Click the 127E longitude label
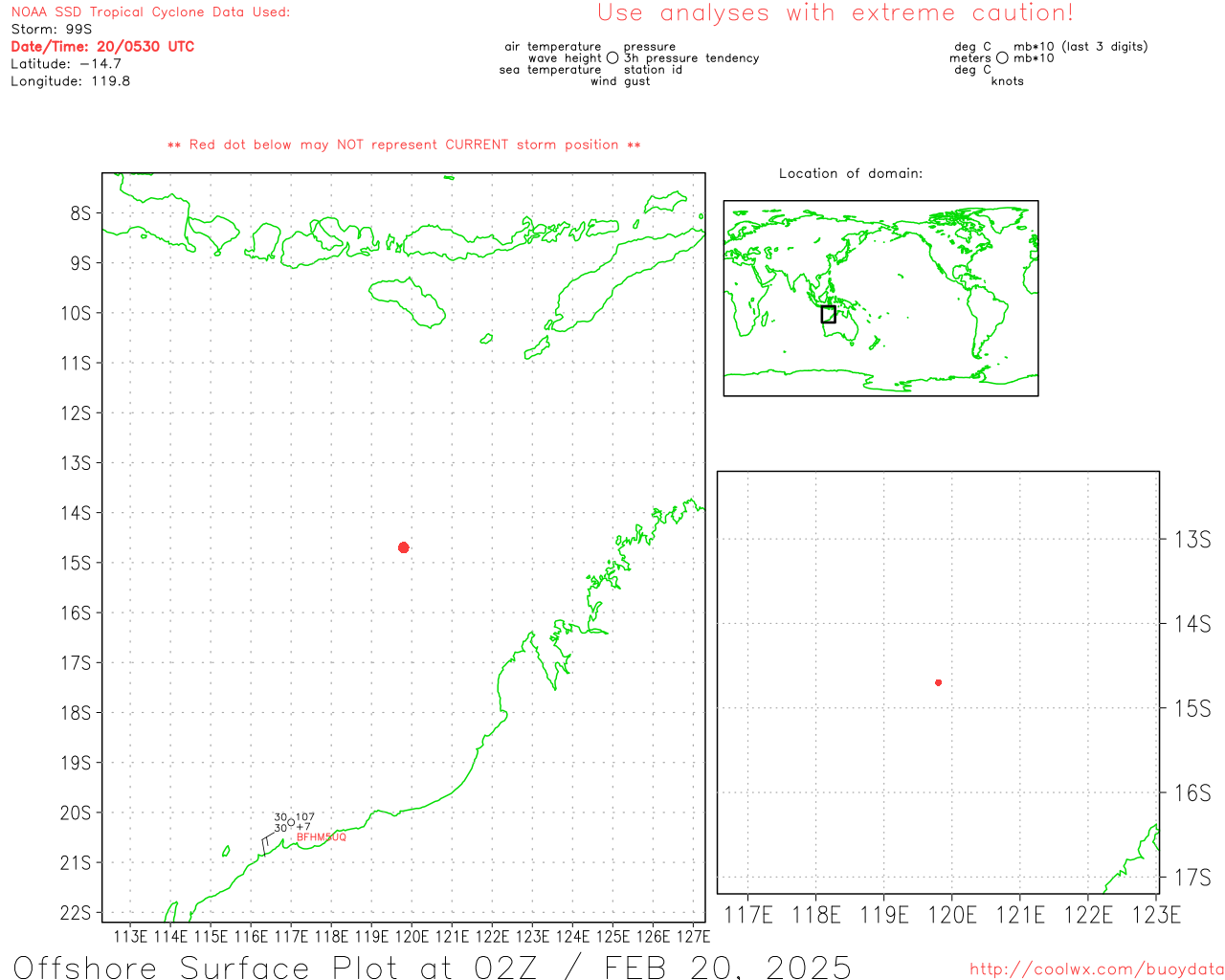The height and width of the screenshot is (980, 1225). point(693,936)
